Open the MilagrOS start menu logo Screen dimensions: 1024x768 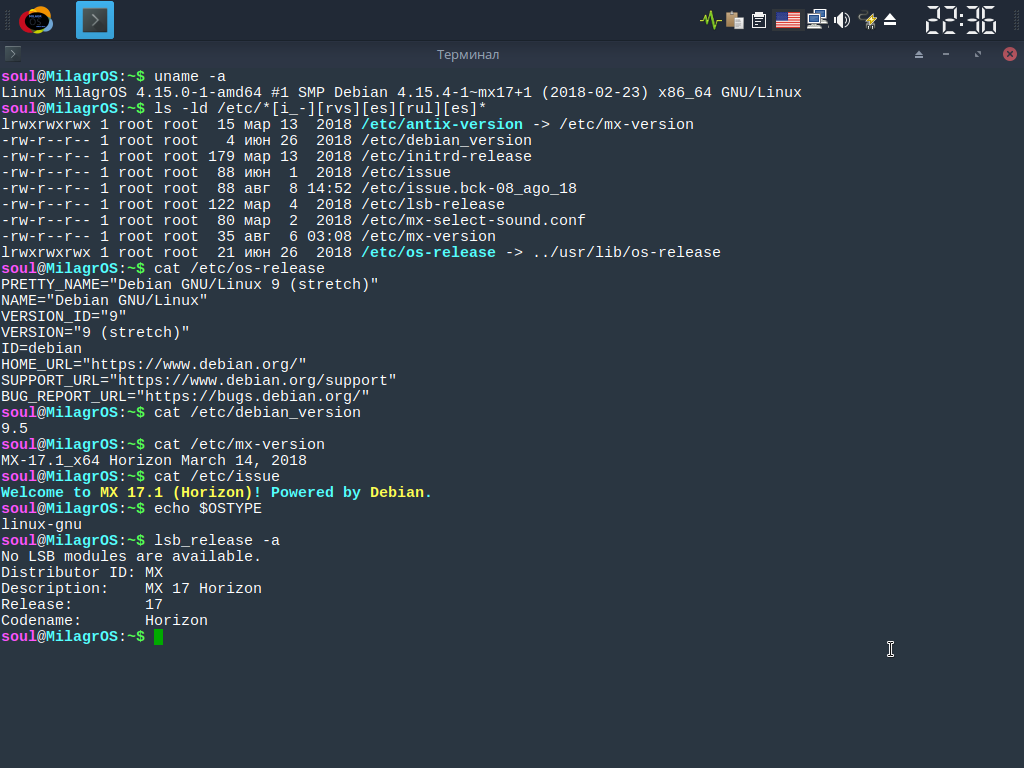pyautogui.click(x=36, y=20)
